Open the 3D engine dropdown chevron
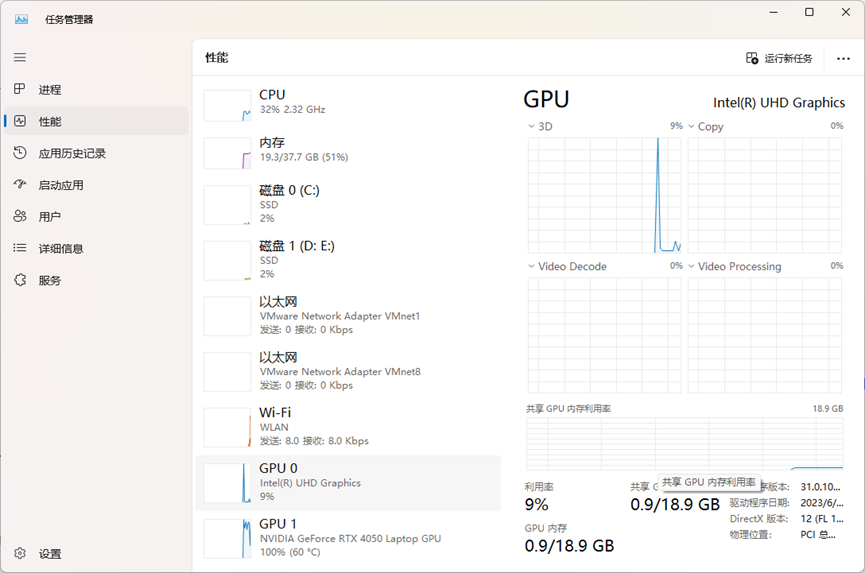Viewport: 865px width, 573px height. point(531,126)
